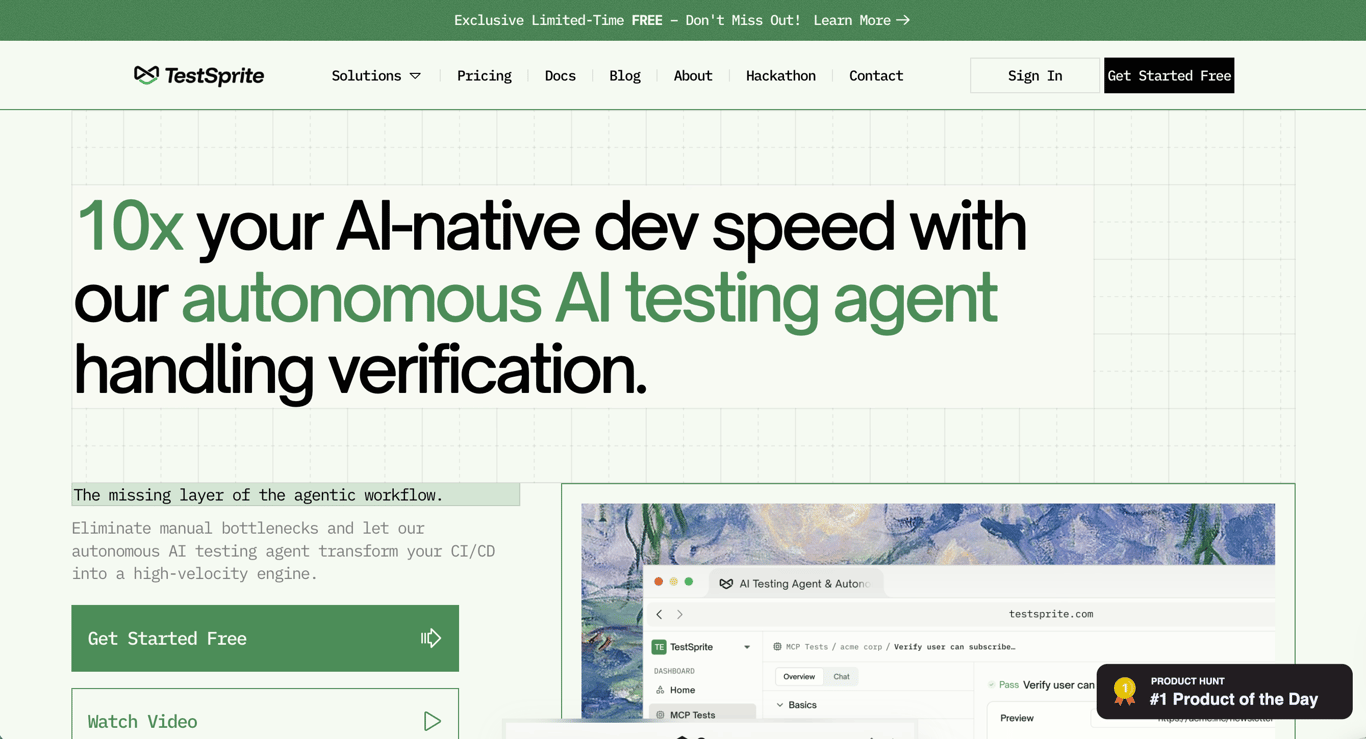
Task: Click the arrow icon after Learn More
Action: click(903, 20)
